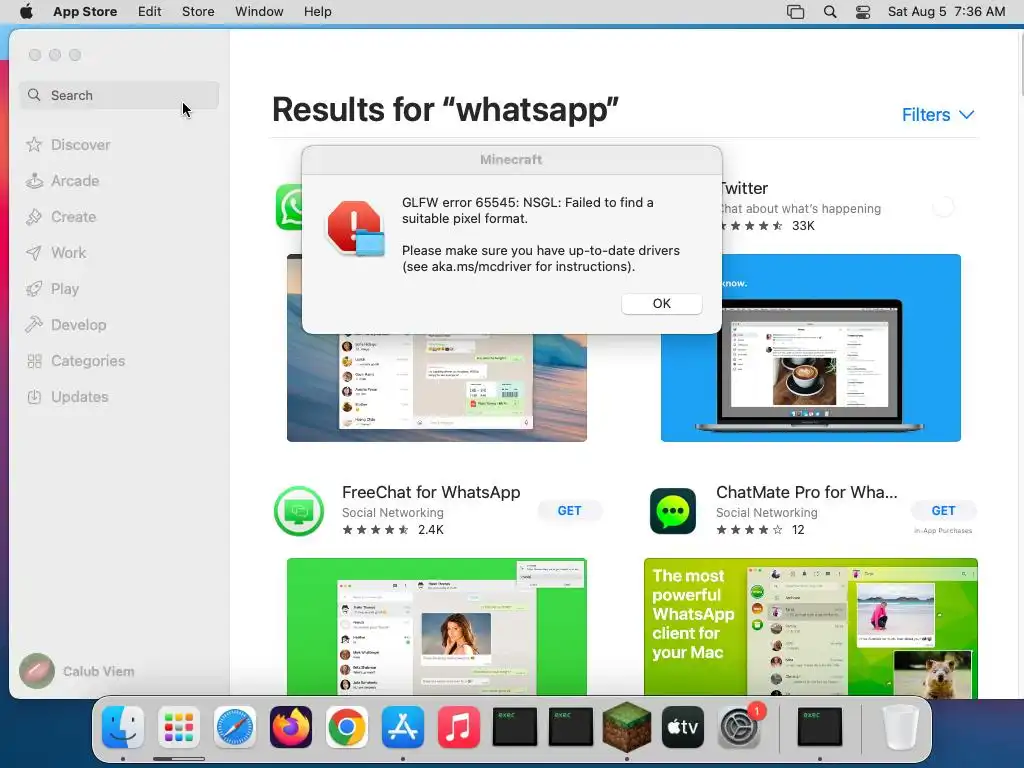Launch Google Chrome from the Dock
1024x768 pixels.
[347, 727]
